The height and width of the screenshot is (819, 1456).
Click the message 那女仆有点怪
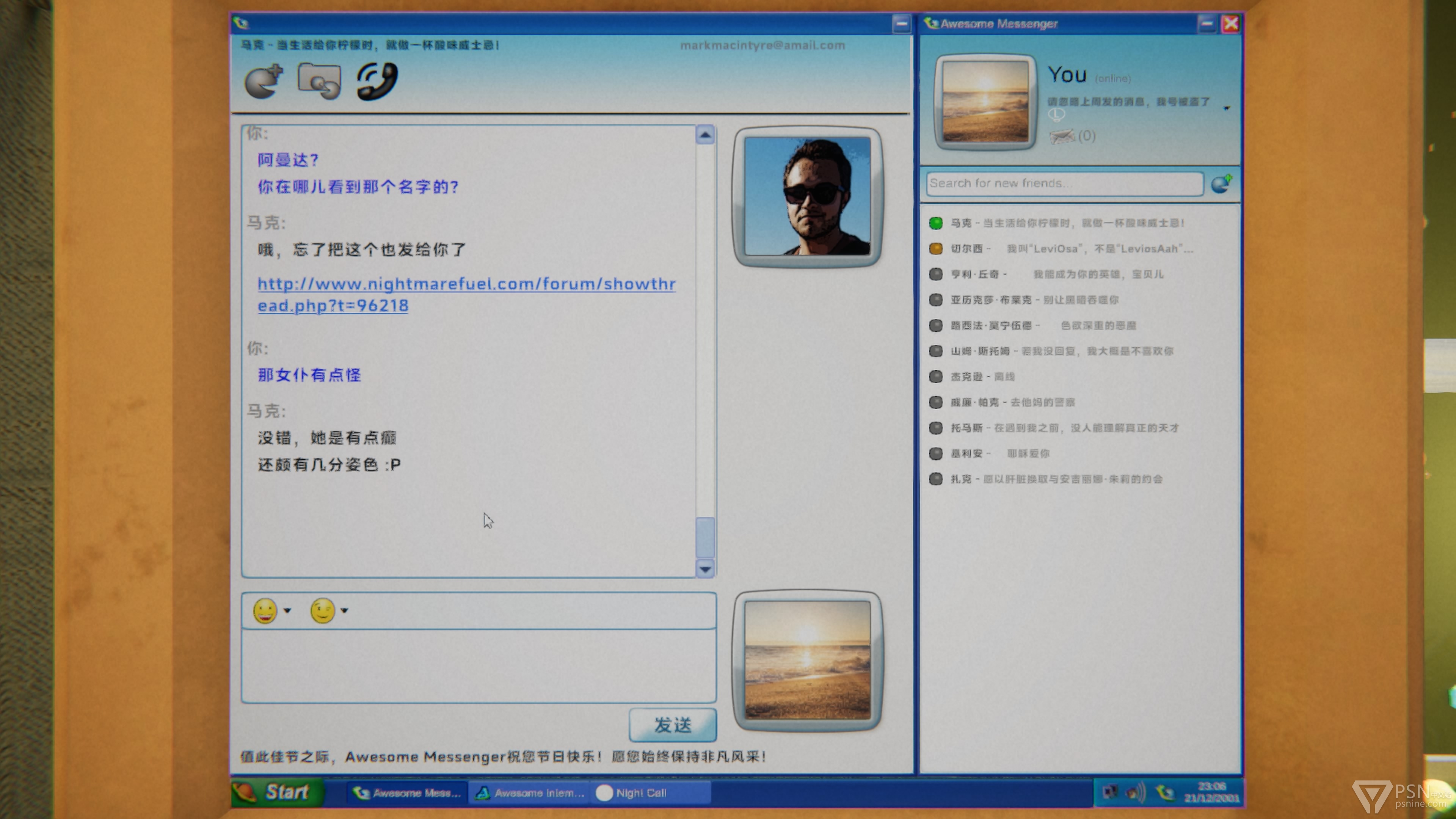click(309, 375)
